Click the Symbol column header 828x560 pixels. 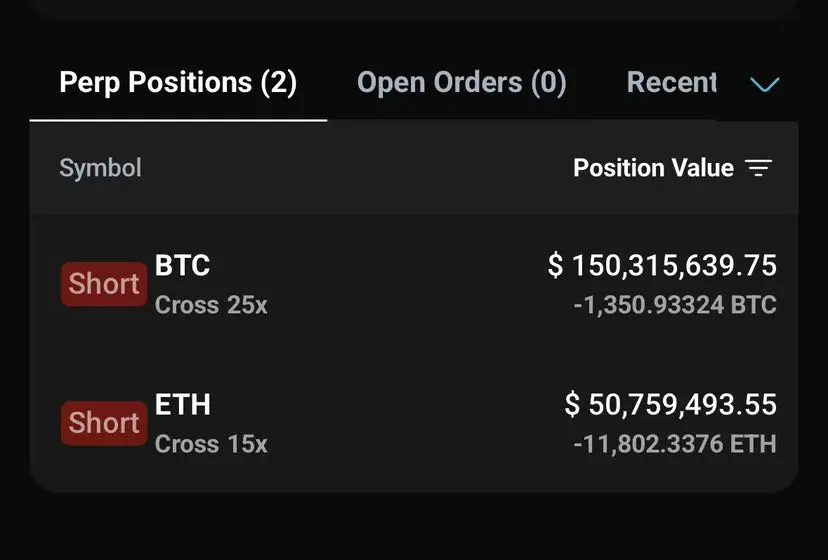(100, 168)
